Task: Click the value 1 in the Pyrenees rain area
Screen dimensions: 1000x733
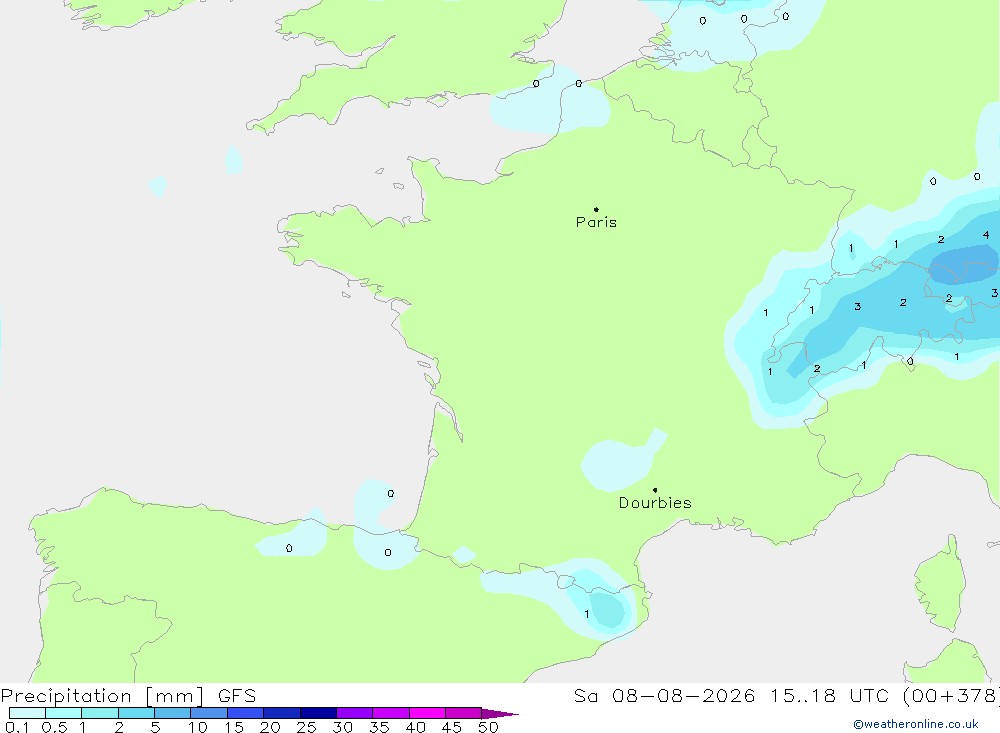Action: [587, 614]
